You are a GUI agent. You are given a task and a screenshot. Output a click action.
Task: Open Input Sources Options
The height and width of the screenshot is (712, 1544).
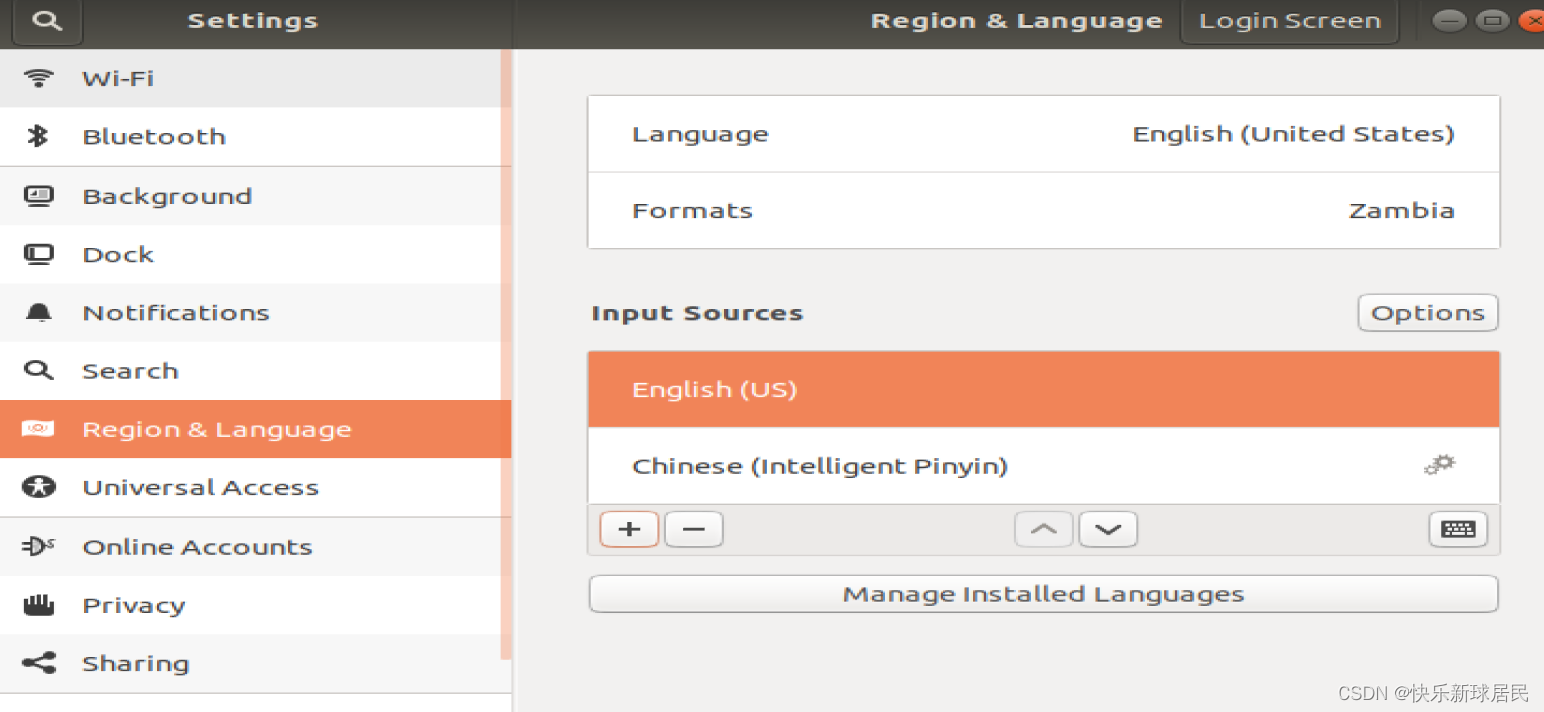1427,312
